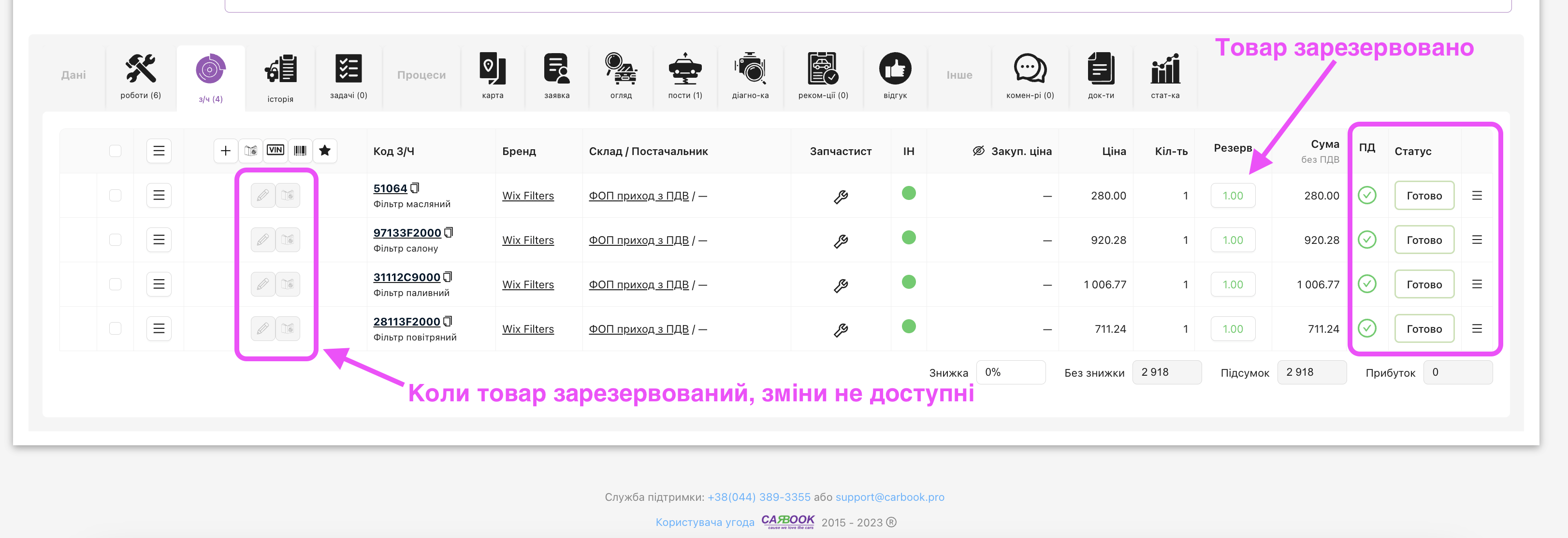Click the plus add part icon
The width and height of the screenshot is (1568, 538).
[225, 150]
